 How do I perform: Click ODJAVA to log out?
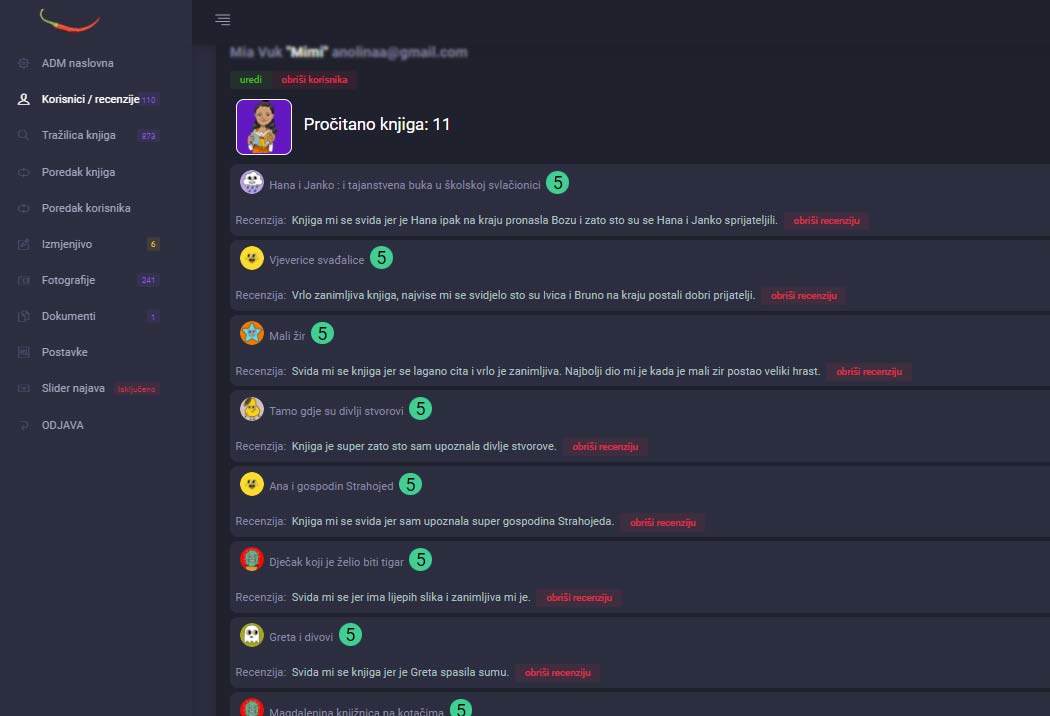[x=62, y=425]
